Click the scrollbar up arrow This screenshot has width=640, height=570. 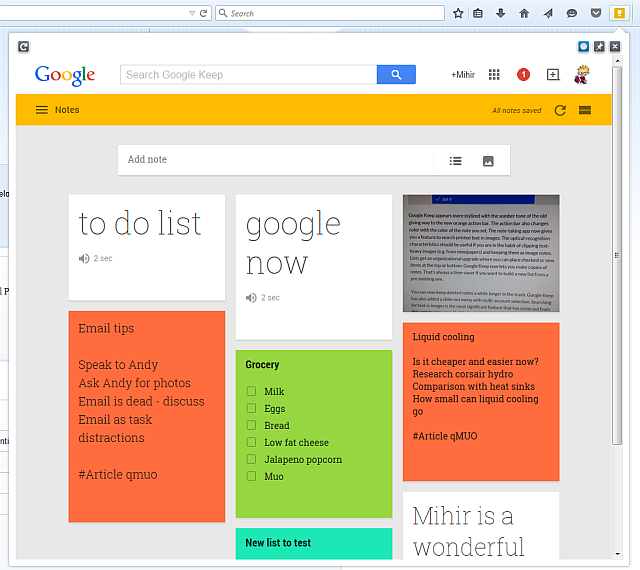click(617, 60)
